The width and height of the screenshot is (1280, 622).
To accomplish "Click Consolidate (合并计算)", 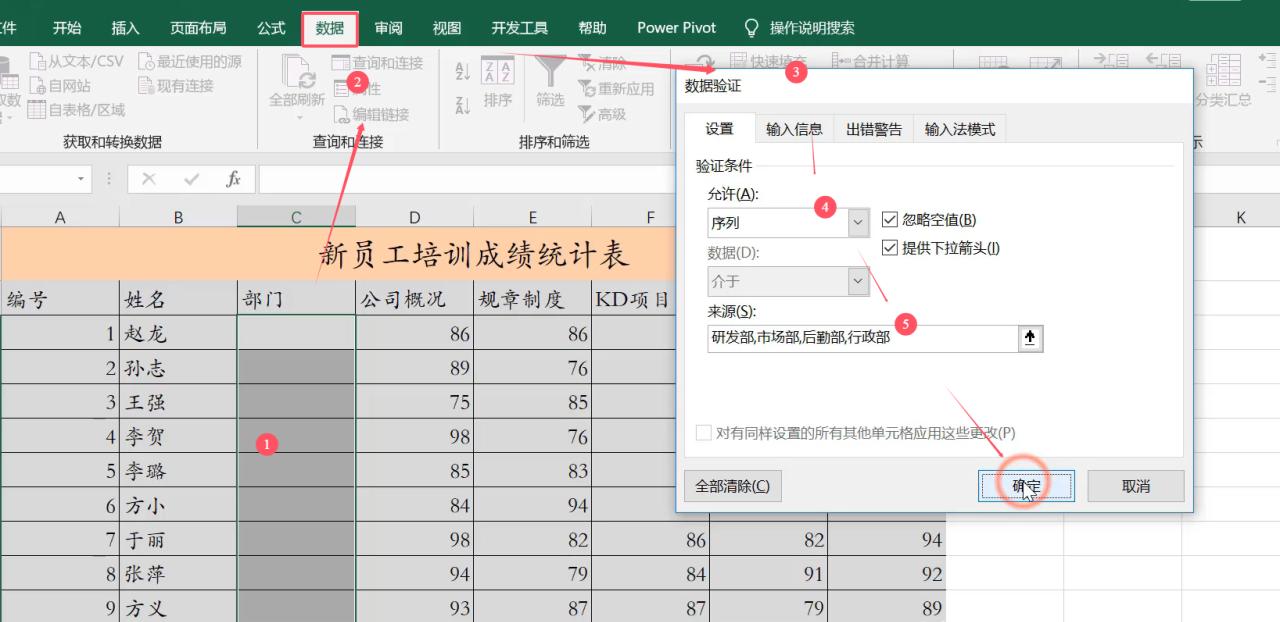I will [871, 61].
